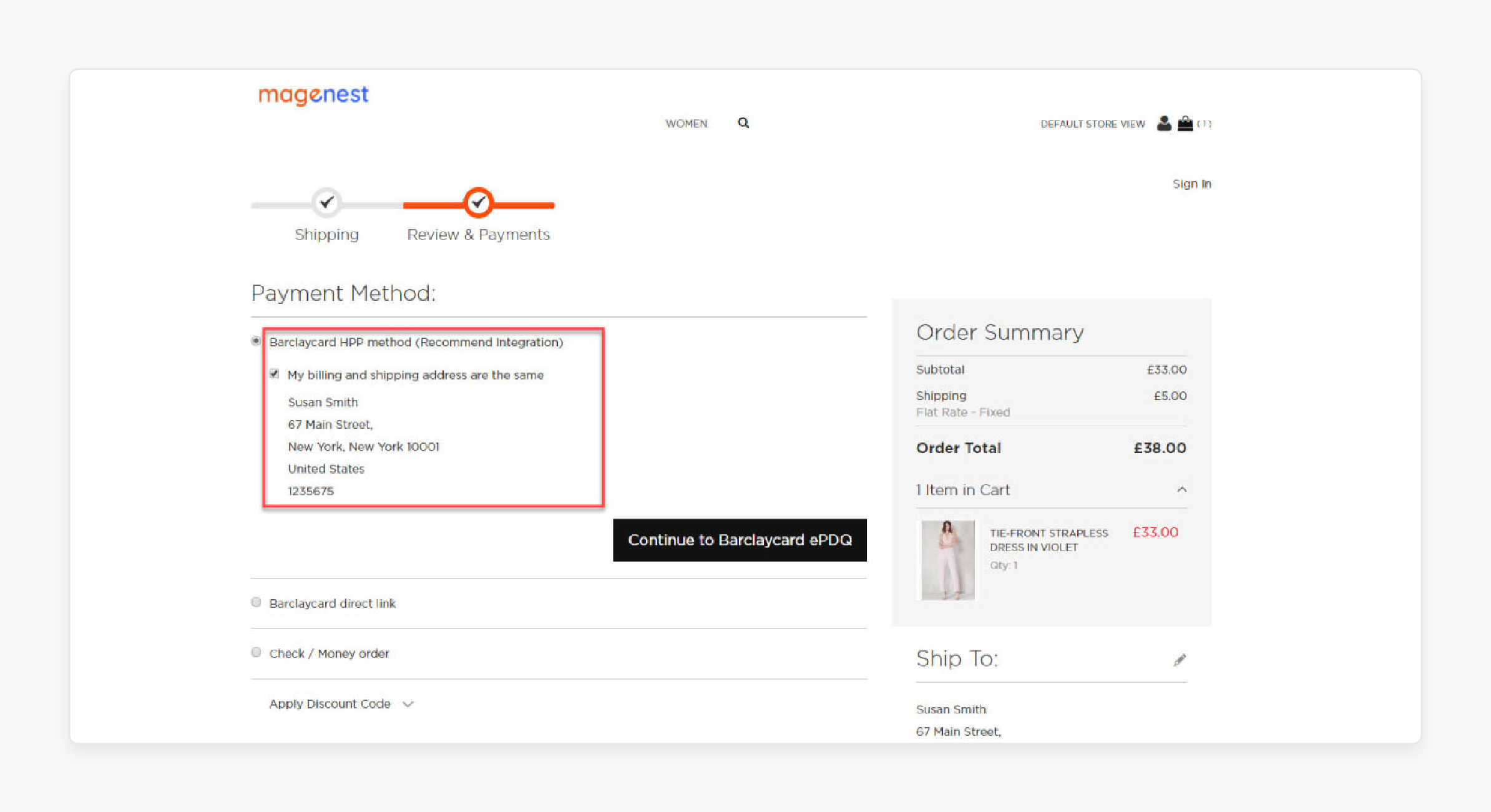Toggle billing and shipping address same checkbox
This screenshot has height=812, width=1491.
click(x=274, y=374)
